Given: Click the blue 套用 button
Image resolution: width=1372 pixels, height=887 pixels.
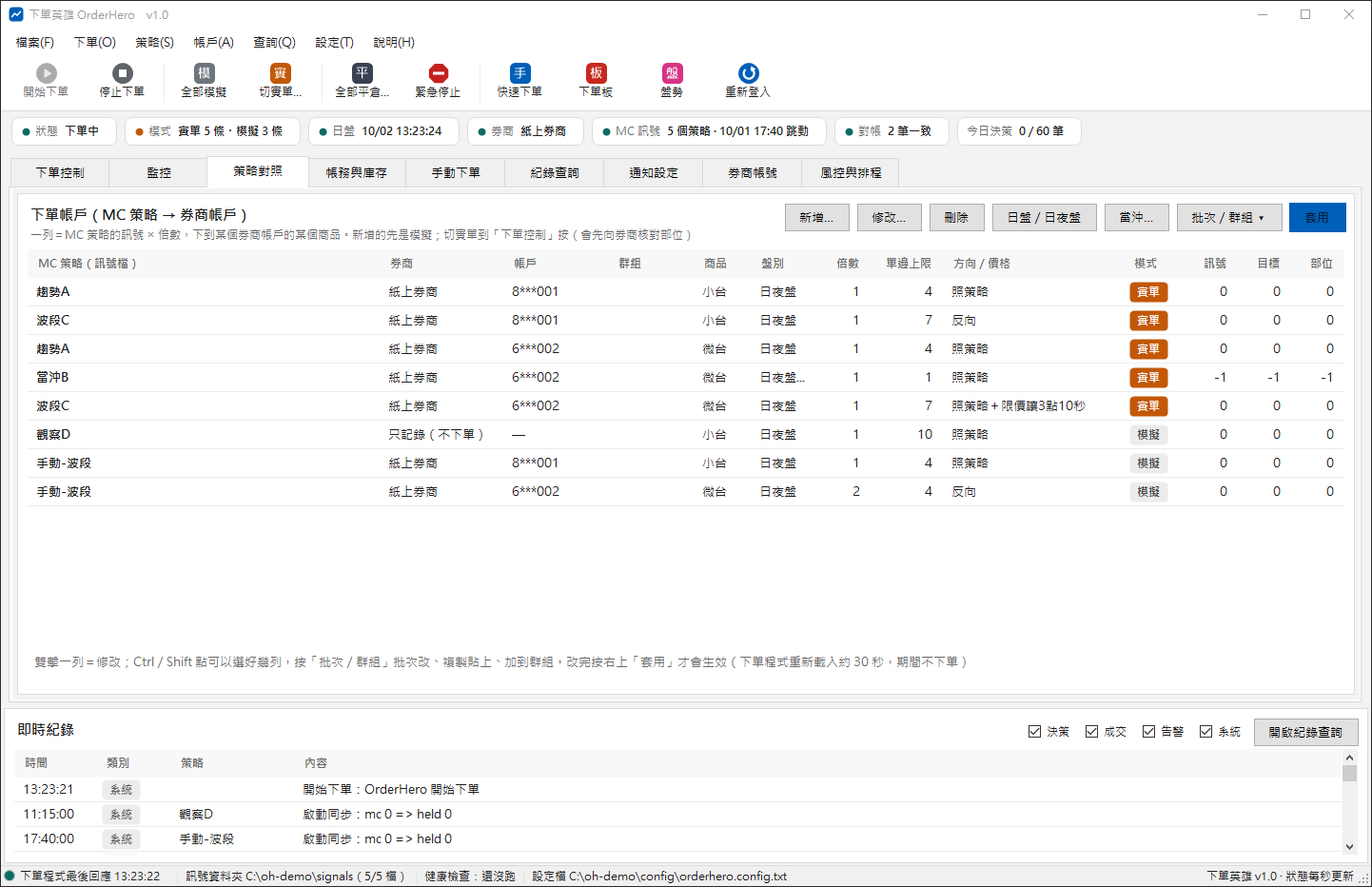Looking at the screenshot, I should coord(1318,218).
